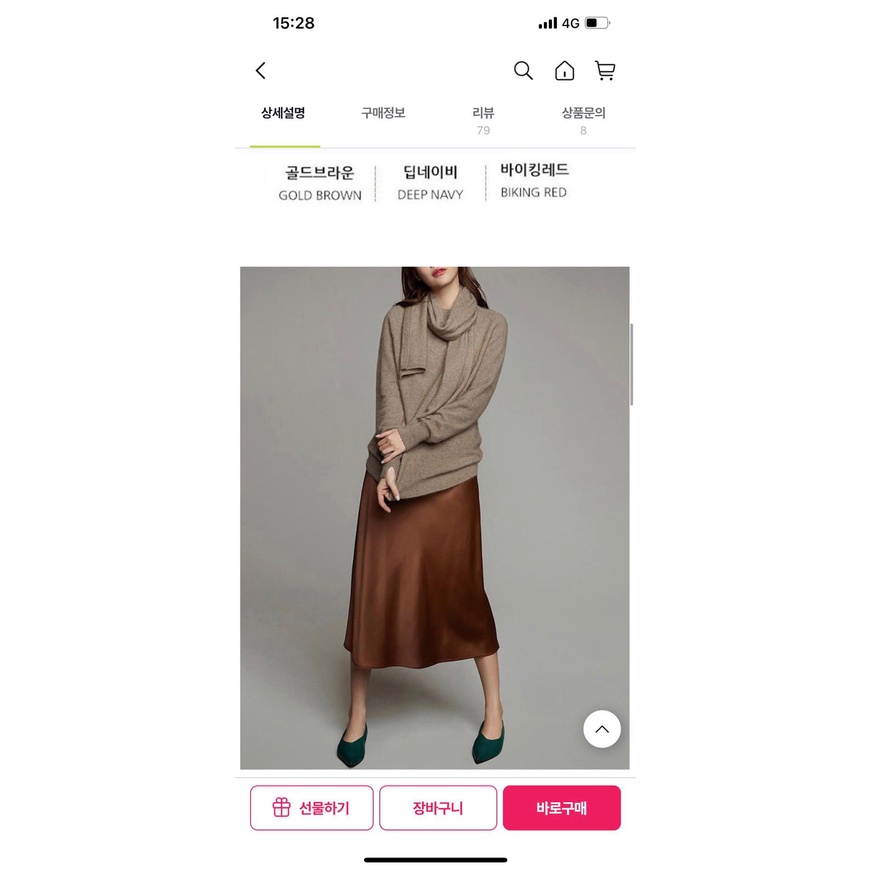Viewport: 870px width, 870px height.
Task: Tap the model product photo
Action: pos(434,518)
